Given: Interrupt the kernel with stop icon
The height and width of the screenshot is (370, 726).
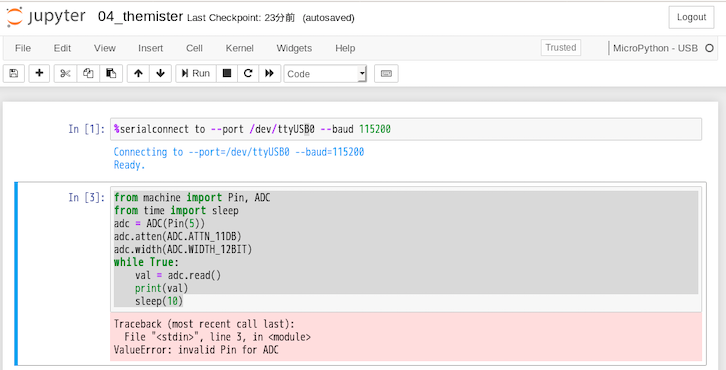Looking at the screenshot, I should tap(227, 73).
